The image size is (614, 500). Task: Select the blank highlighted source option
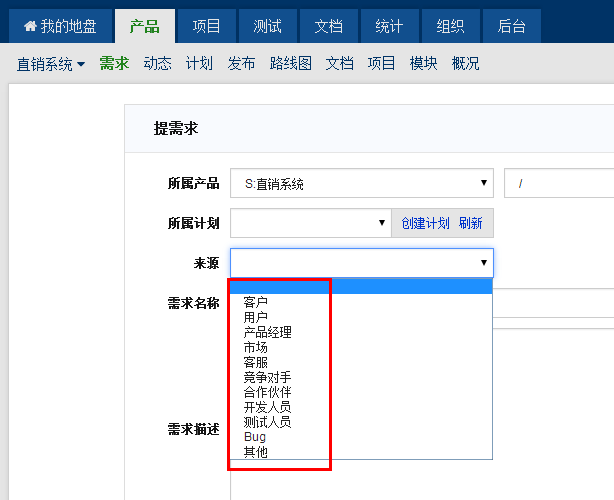(x=361, y=287)
